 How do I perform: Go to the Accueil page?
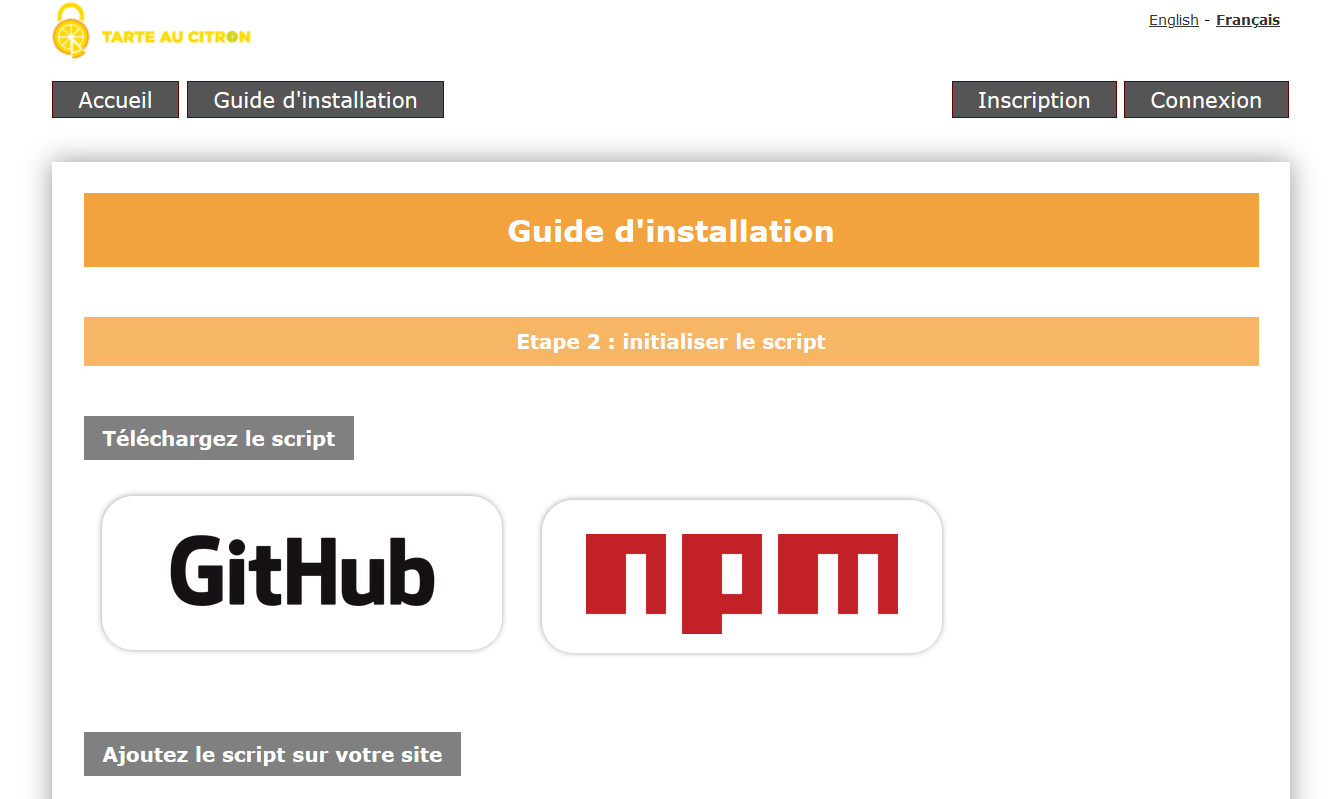[x=115, y=100]
